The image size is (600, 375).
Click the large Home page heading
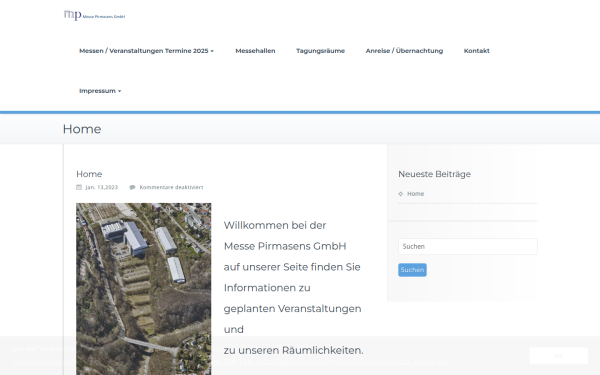82,129
